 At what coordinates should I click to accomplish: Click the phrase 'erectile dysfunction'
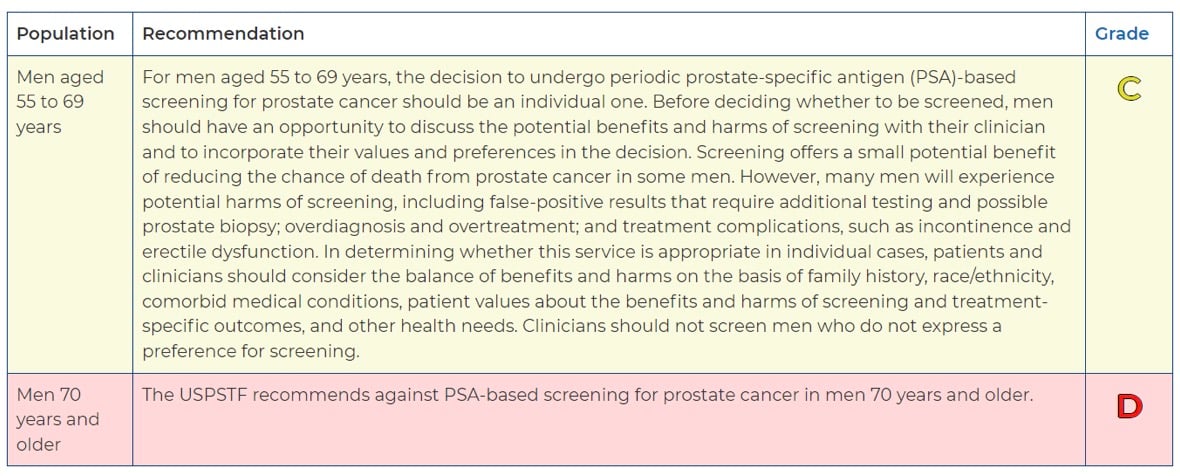coord(221,252)
